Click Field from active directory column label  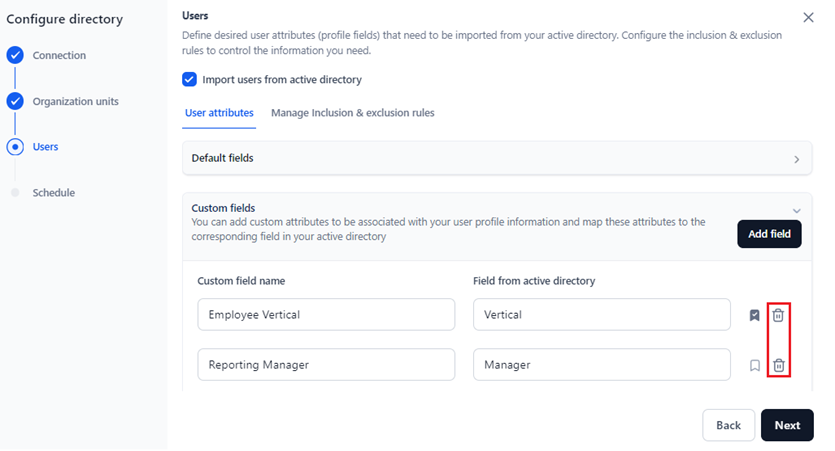click(534, 281)
